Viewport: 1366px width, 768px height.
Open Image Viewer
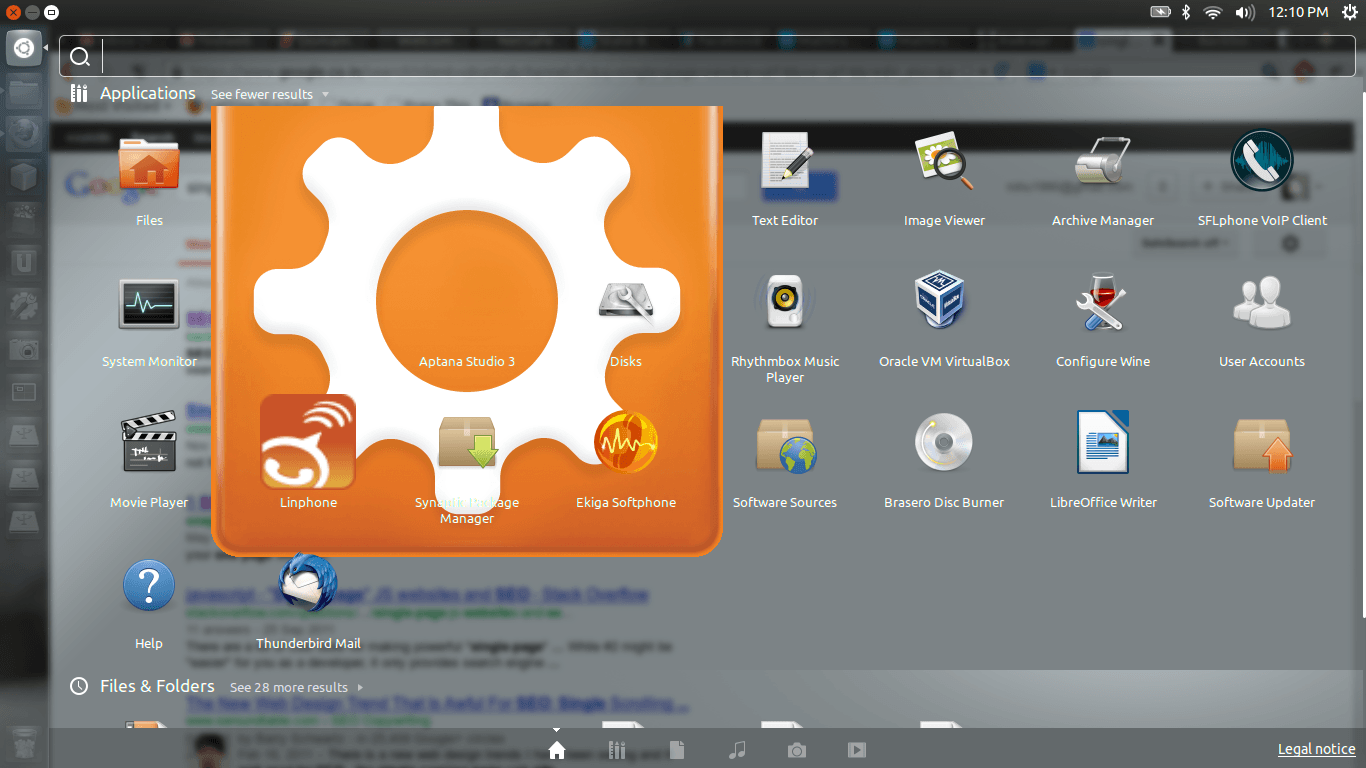click(x=944, y=162)
